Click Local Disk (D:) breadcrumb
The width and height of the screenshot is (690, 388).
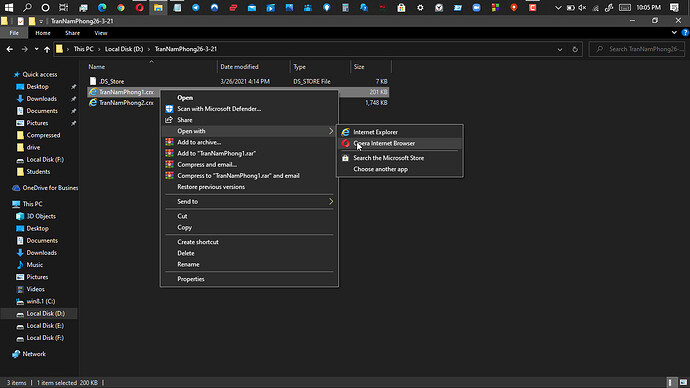[x=124, y=49]
